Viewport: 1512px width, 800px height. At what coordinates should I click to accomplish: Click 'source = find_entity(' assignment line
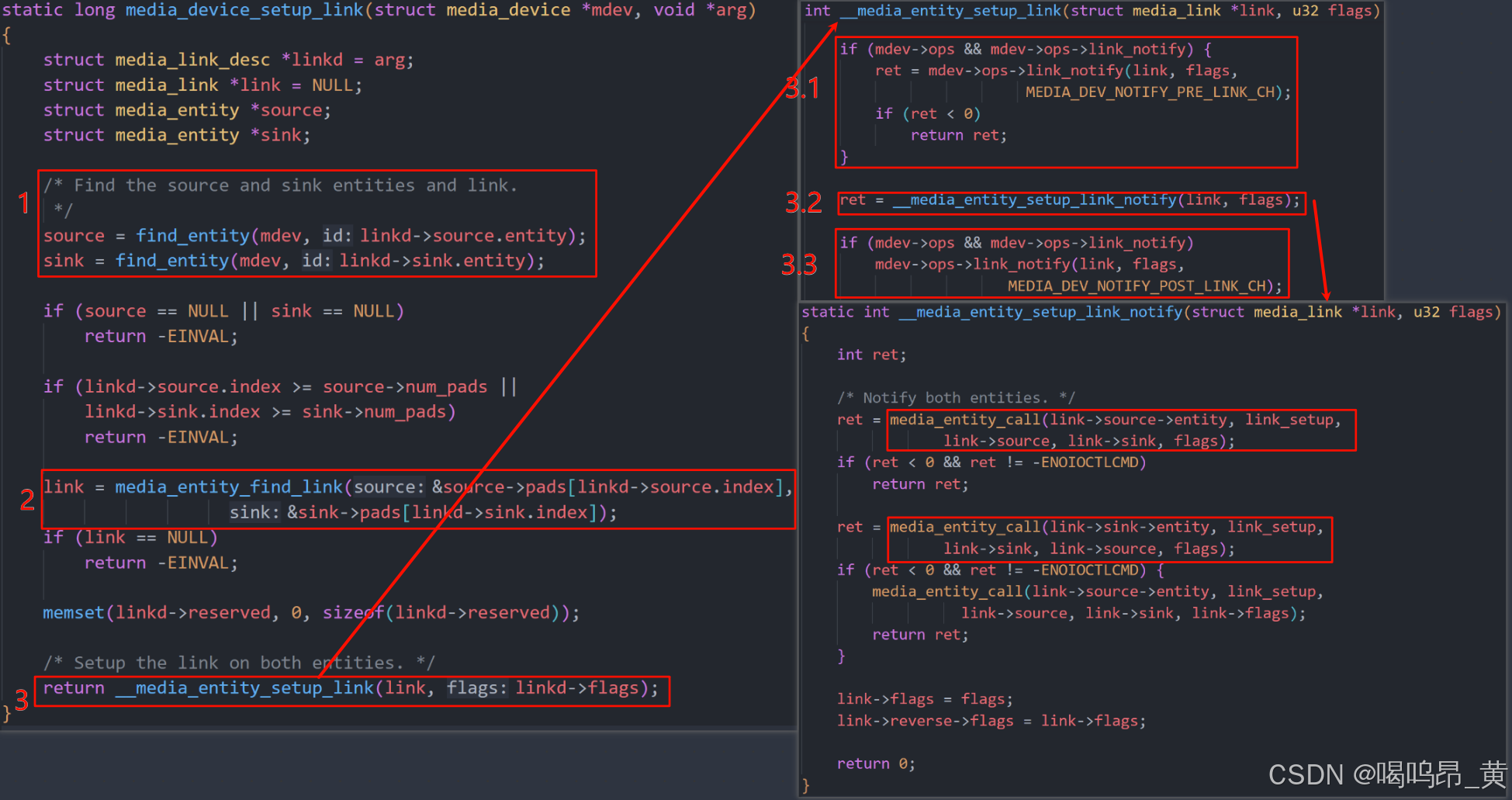pos(315,236)
